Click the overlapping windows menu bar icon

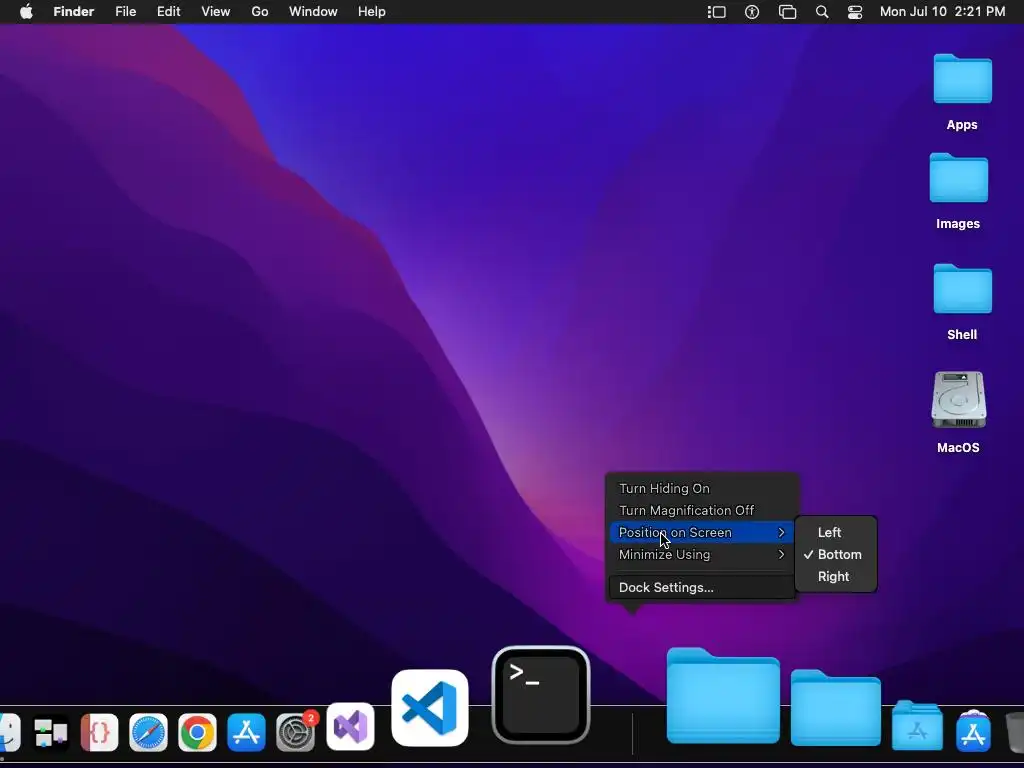(x=788, y=12)
